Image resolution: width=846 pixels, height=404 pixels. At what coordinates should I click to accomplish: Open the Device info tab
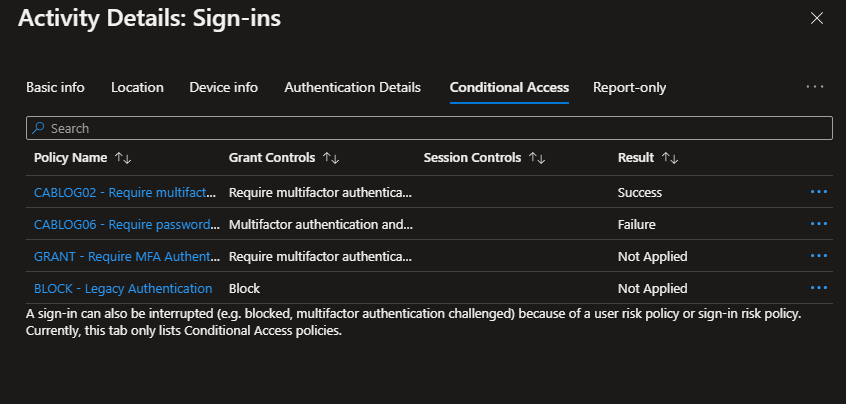[223, 87]
